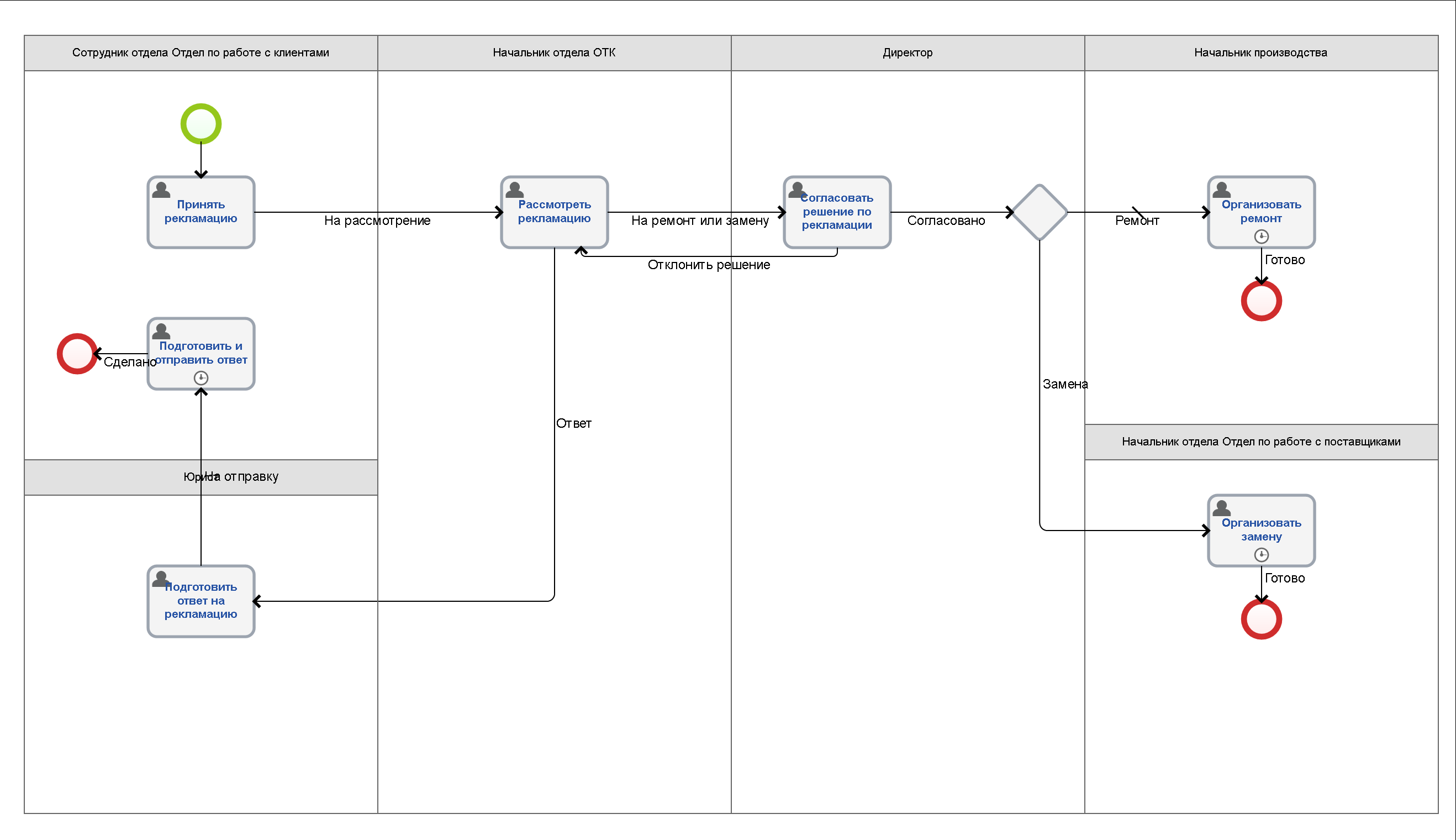Image resolution: width=1456 pixels, height=840 pixels.
Task: Click the На ремонт или замену label
Action: pyautogui.click(x=699, y=221)
